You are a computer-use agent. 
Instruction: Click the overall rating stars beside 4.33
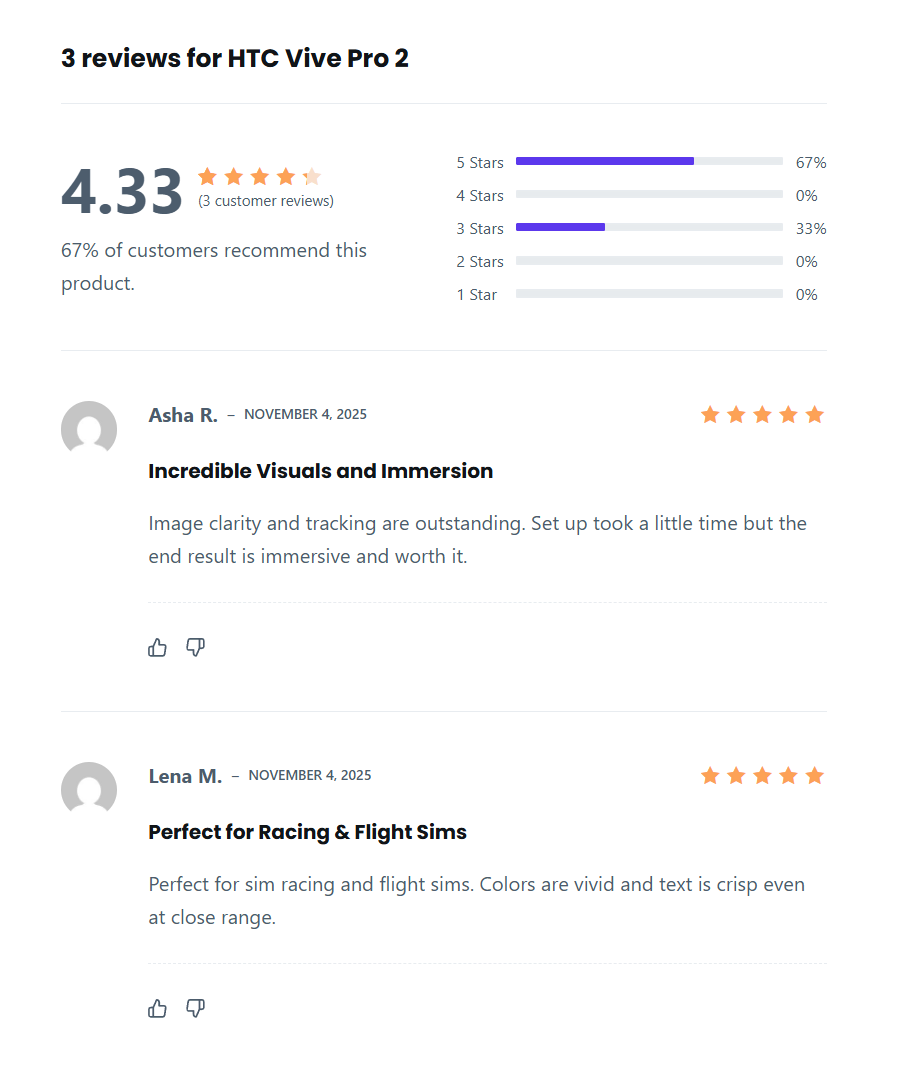[x=259, y=177]
